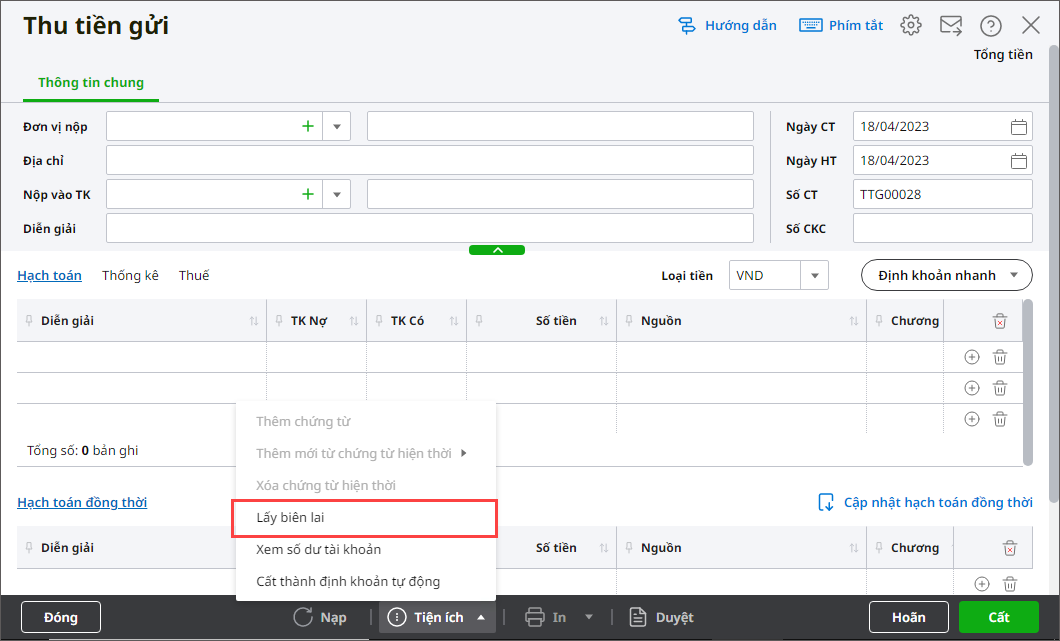Click the Hoãn button

[x=909, y=617]
